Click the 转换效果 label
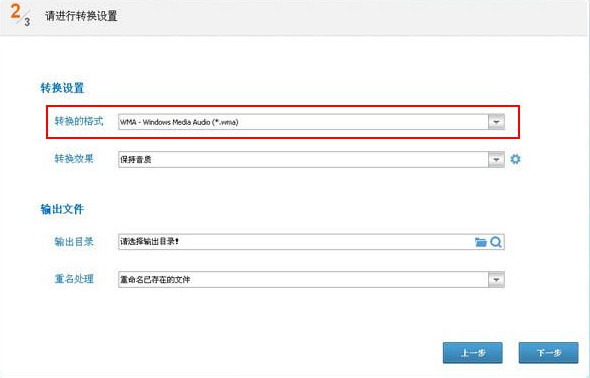Viewport: 590px width, 378px height. click(x=74, y=159)
